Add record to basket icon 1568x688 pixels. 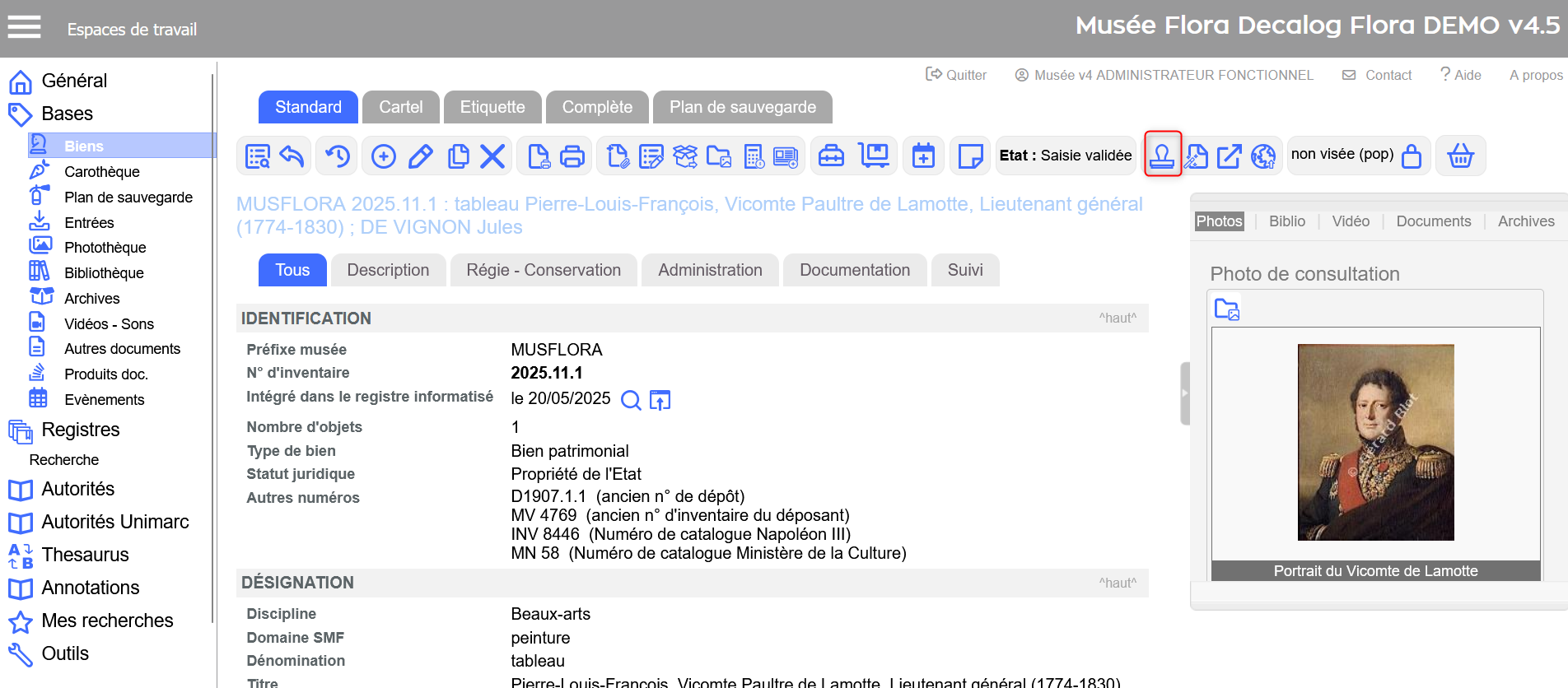coord(1460,156)
